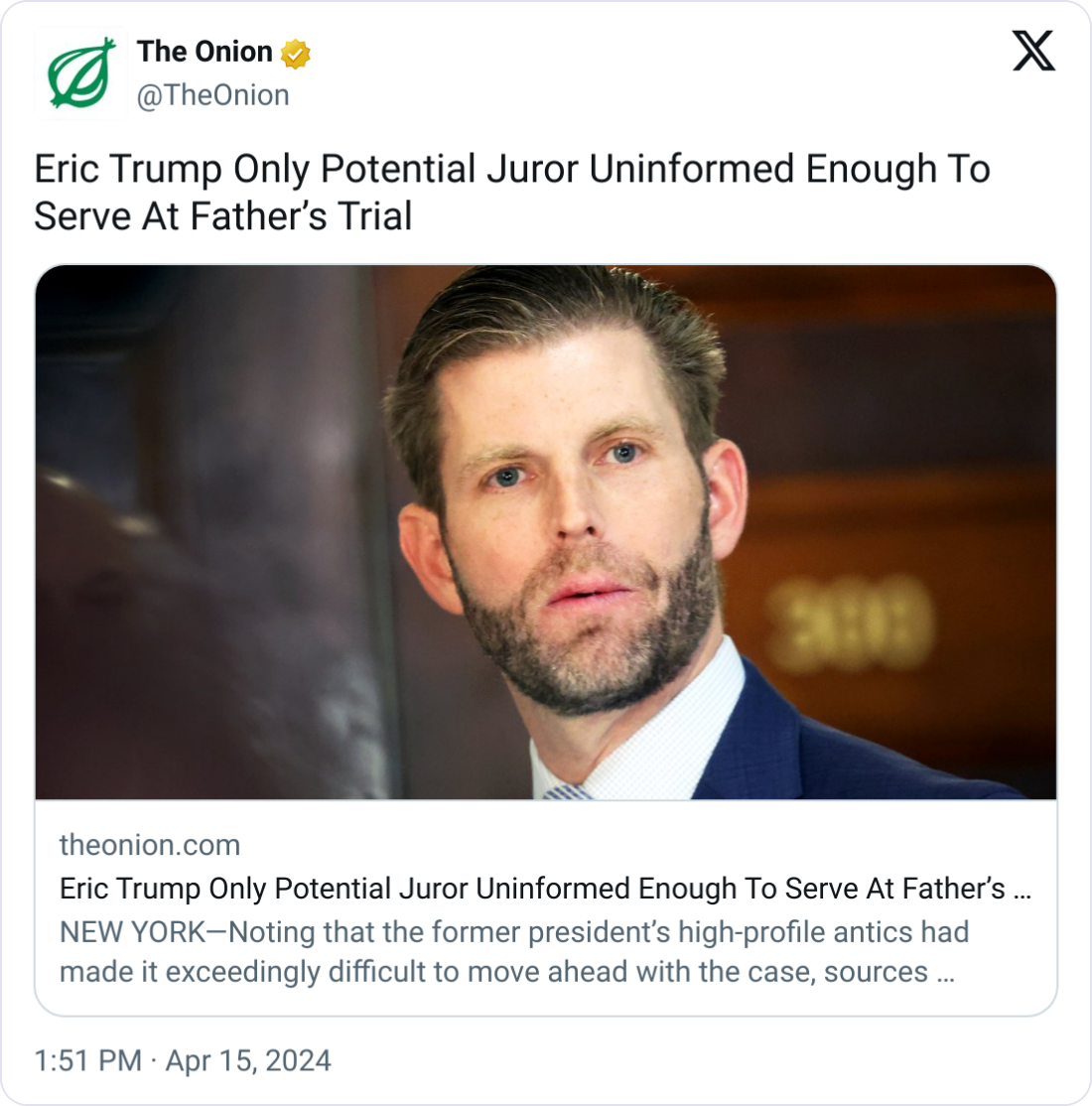
Task: Open The Onion display name
Action: point(205,52)
